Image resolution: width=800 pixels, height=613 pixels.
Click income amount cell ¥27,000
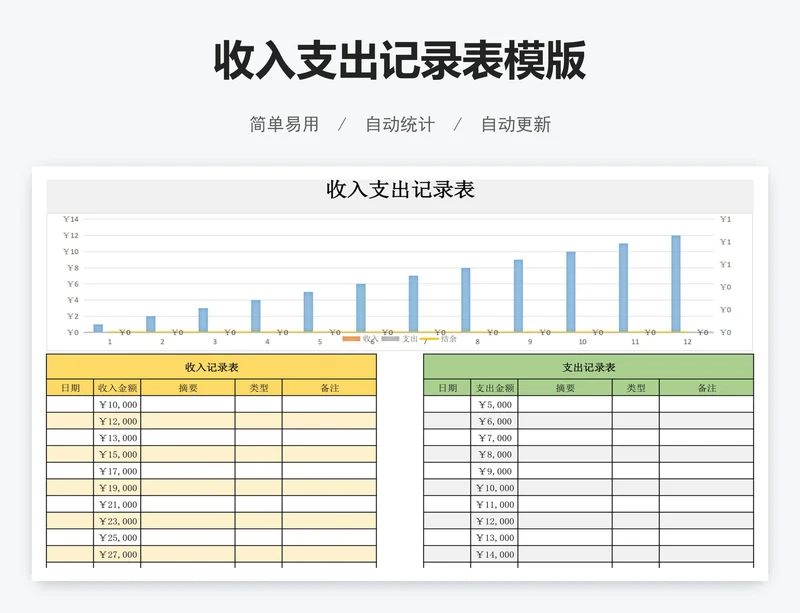pos(117,554)
